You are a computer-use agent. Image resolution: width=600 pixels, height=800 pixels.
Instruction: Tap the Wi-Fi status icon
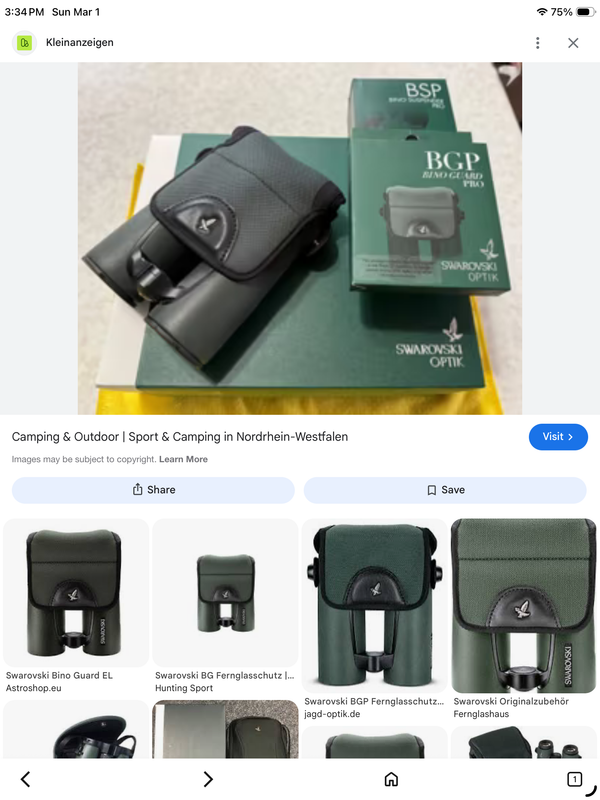tap(542, 12)
